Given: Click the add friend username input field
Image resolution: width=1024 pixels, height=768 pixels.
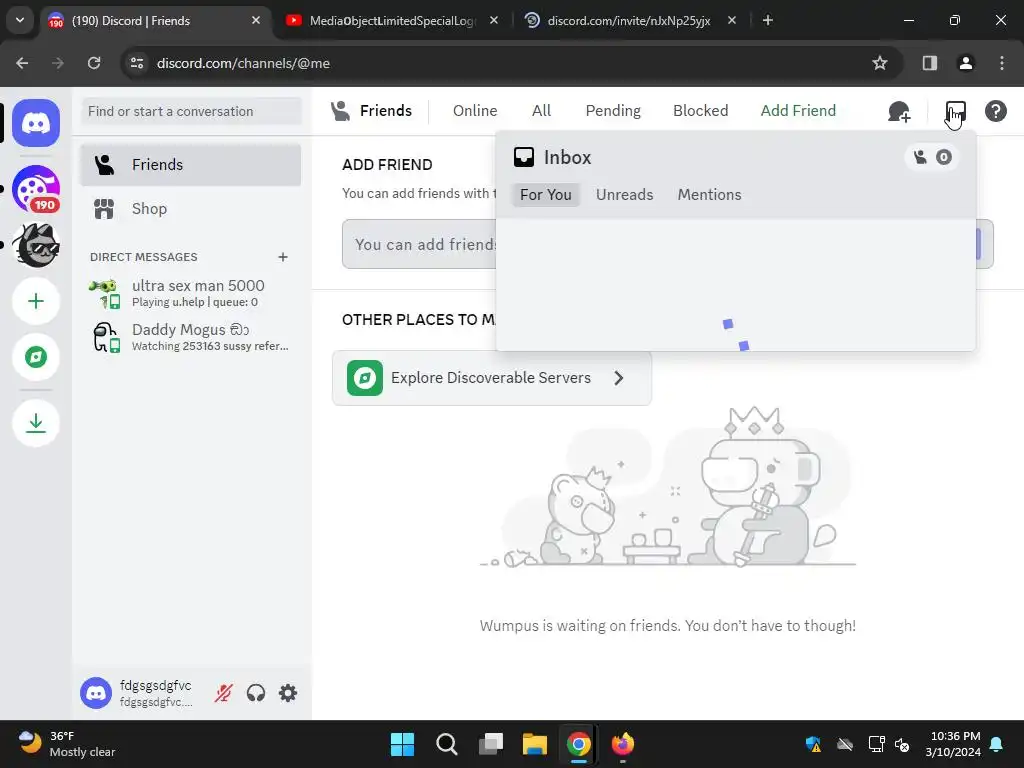Looking at the screenshot, I should click(419, 244).
